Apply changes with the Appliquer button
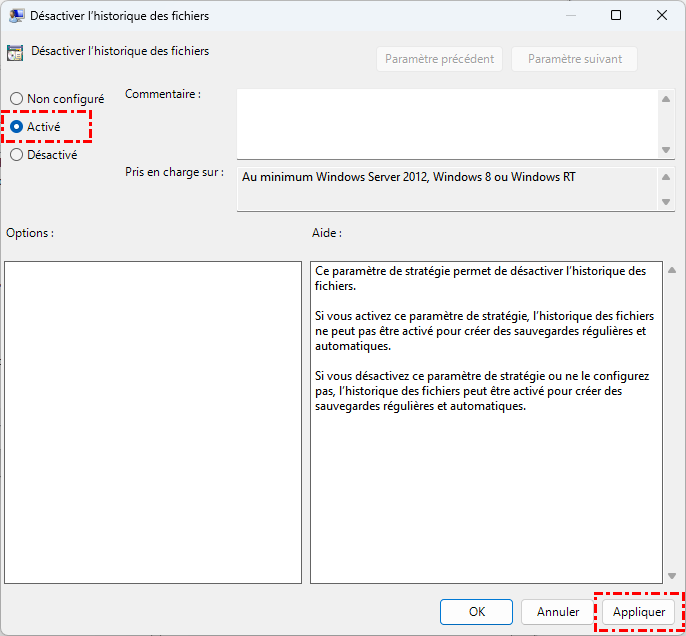 point(639,611)
